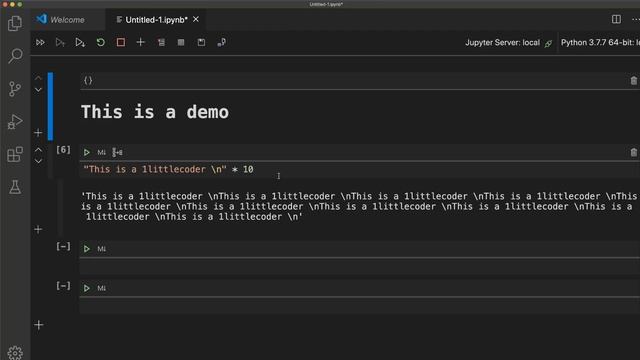This screenshot has height=360, width=640.
Task: Clear all cell outputs in toolbar
Action: (x=161, y=42)
